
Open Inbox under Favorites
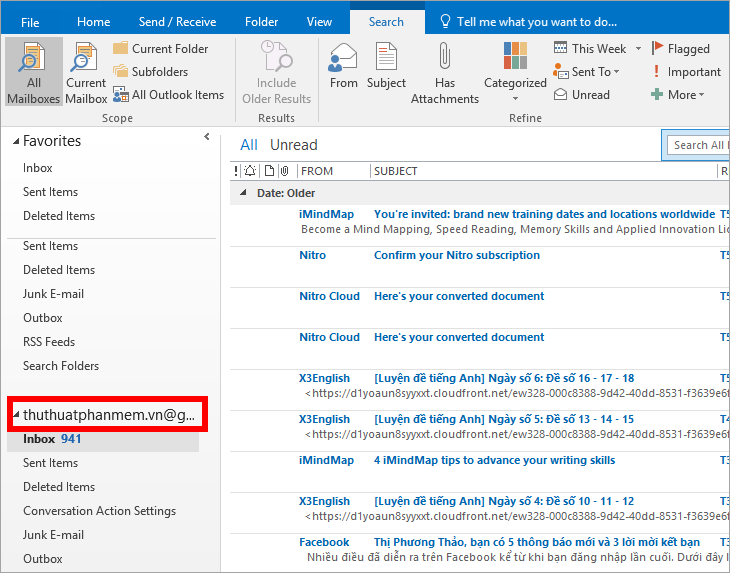[38, 168]
